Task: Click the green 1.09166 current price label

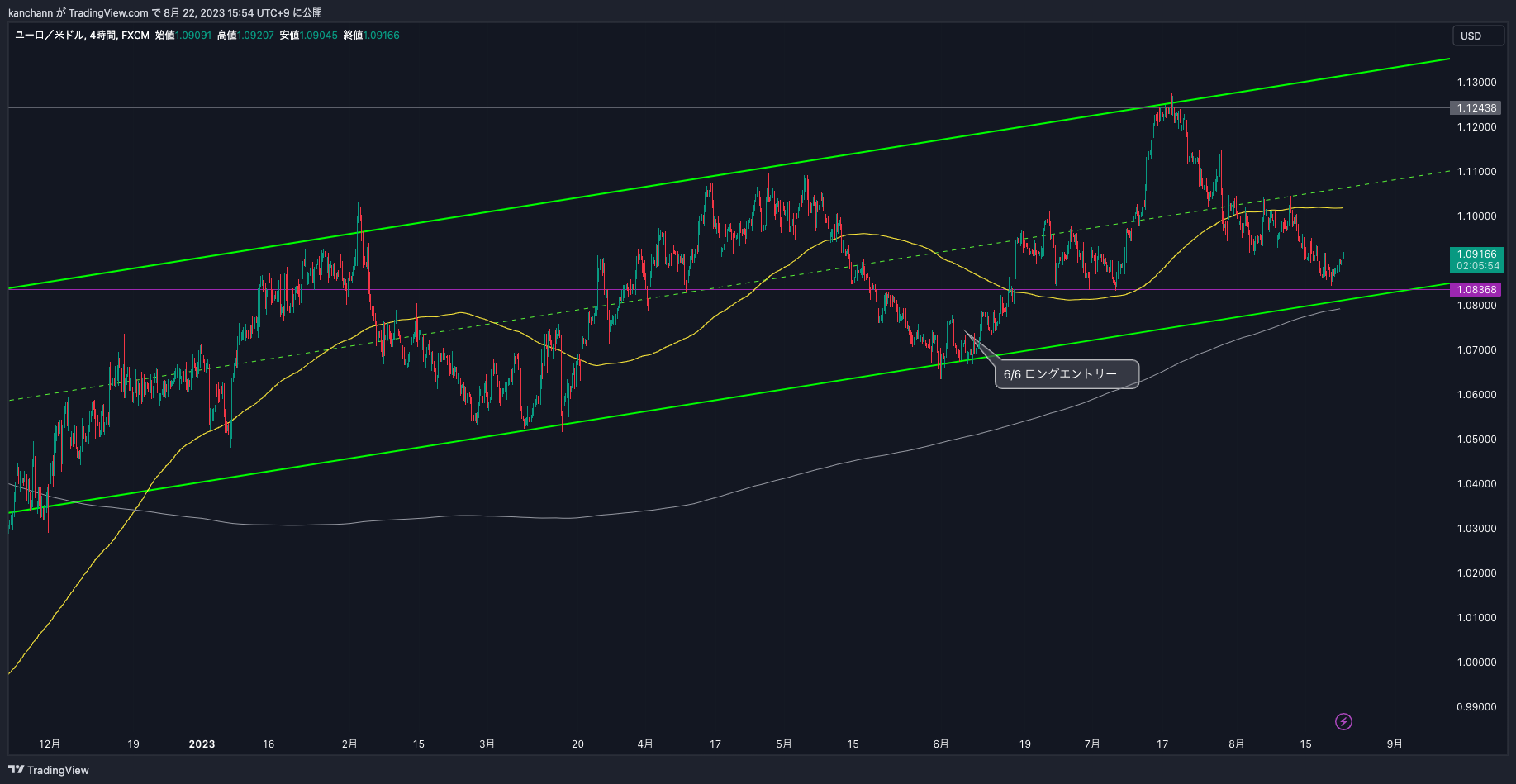Action: pos(1477,260)
